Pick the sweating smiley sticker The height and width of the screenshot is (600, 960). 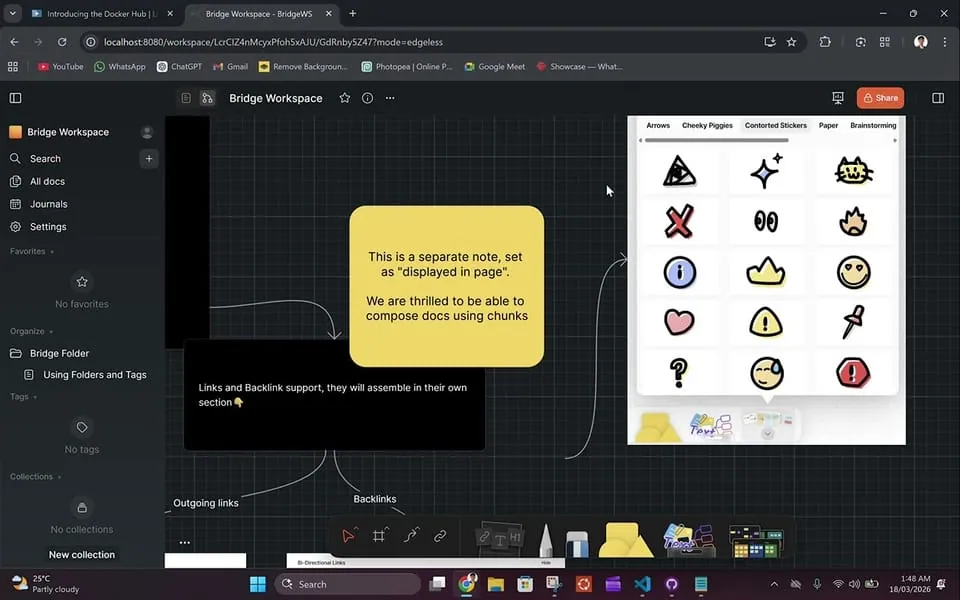pos(767,373)
